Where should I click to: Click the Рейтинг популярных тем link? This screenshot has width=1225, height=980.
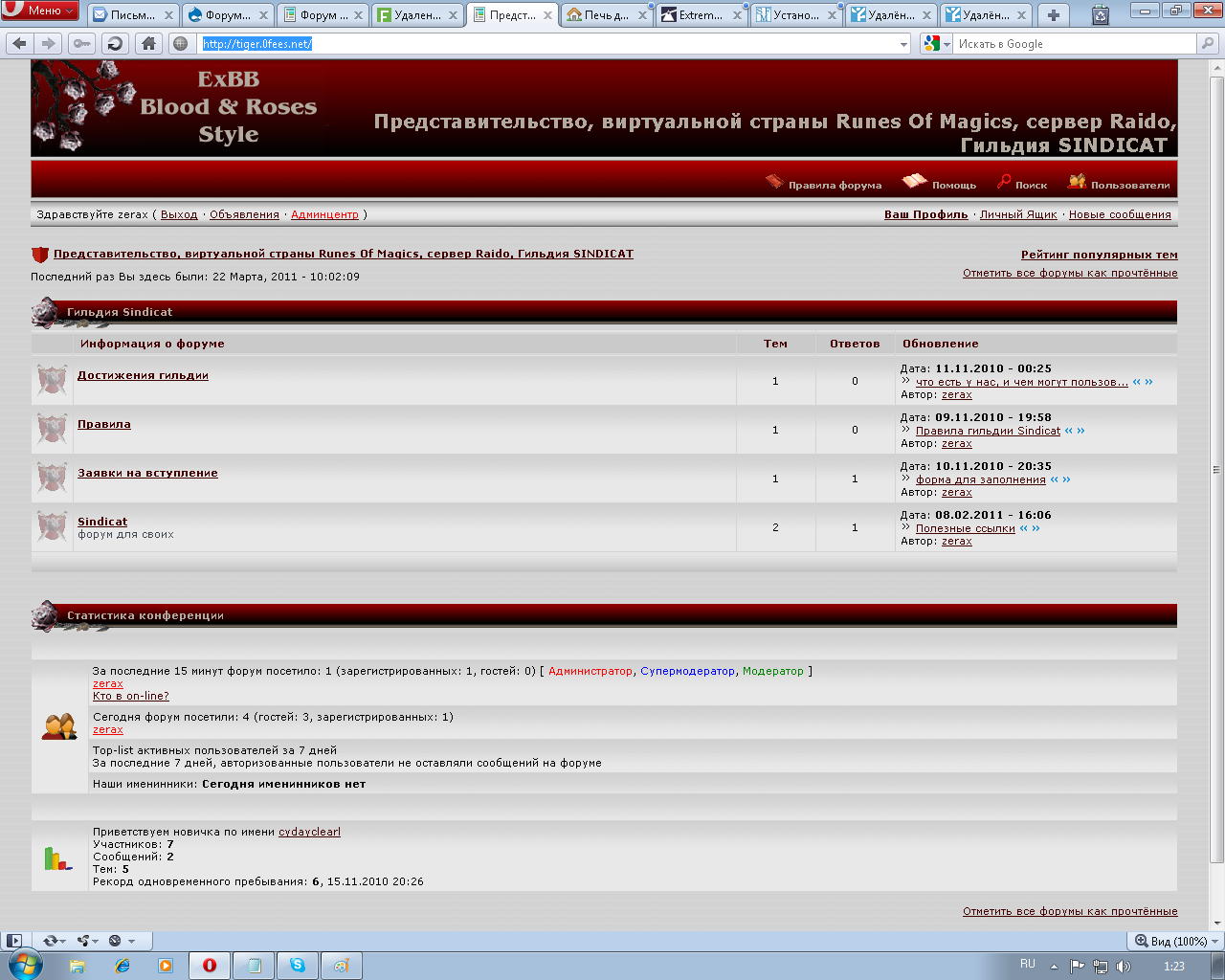tap(1099, 255)
